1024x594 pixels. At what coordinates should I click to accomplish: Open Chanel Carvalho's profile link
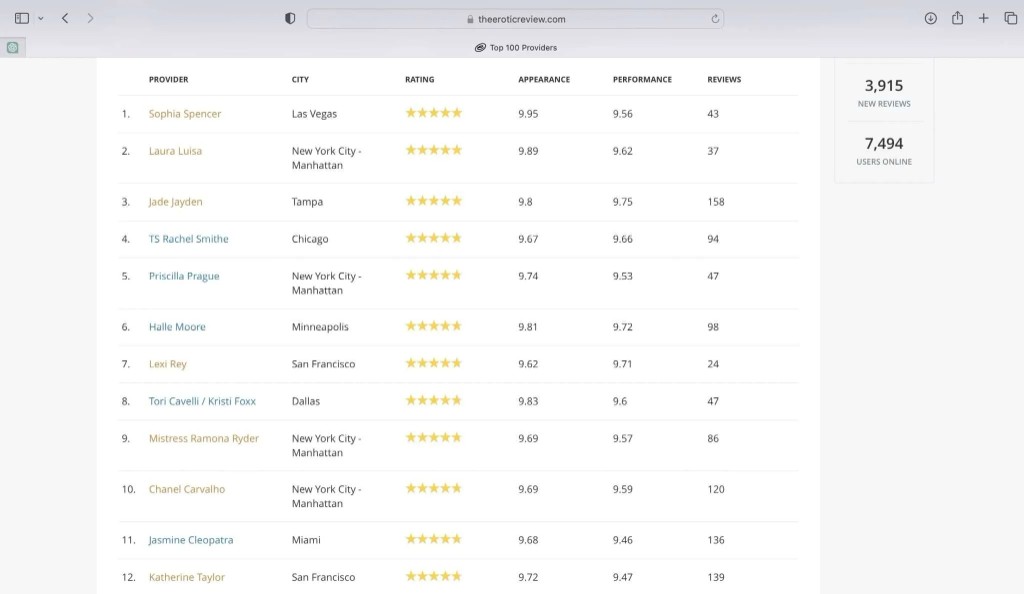(187, 489)
